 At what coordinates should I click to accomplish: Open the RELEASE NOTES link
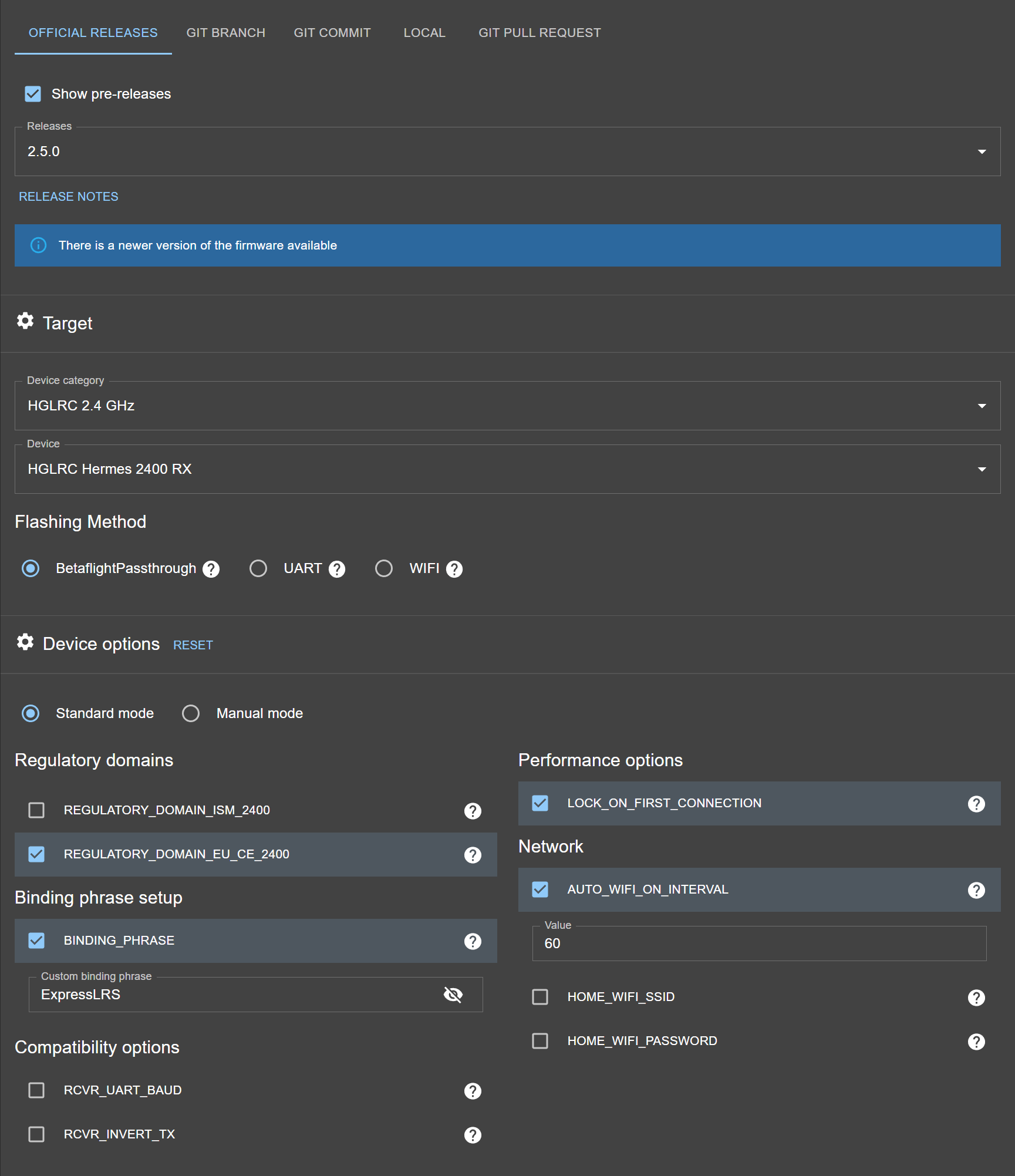[x=69, y=197]
